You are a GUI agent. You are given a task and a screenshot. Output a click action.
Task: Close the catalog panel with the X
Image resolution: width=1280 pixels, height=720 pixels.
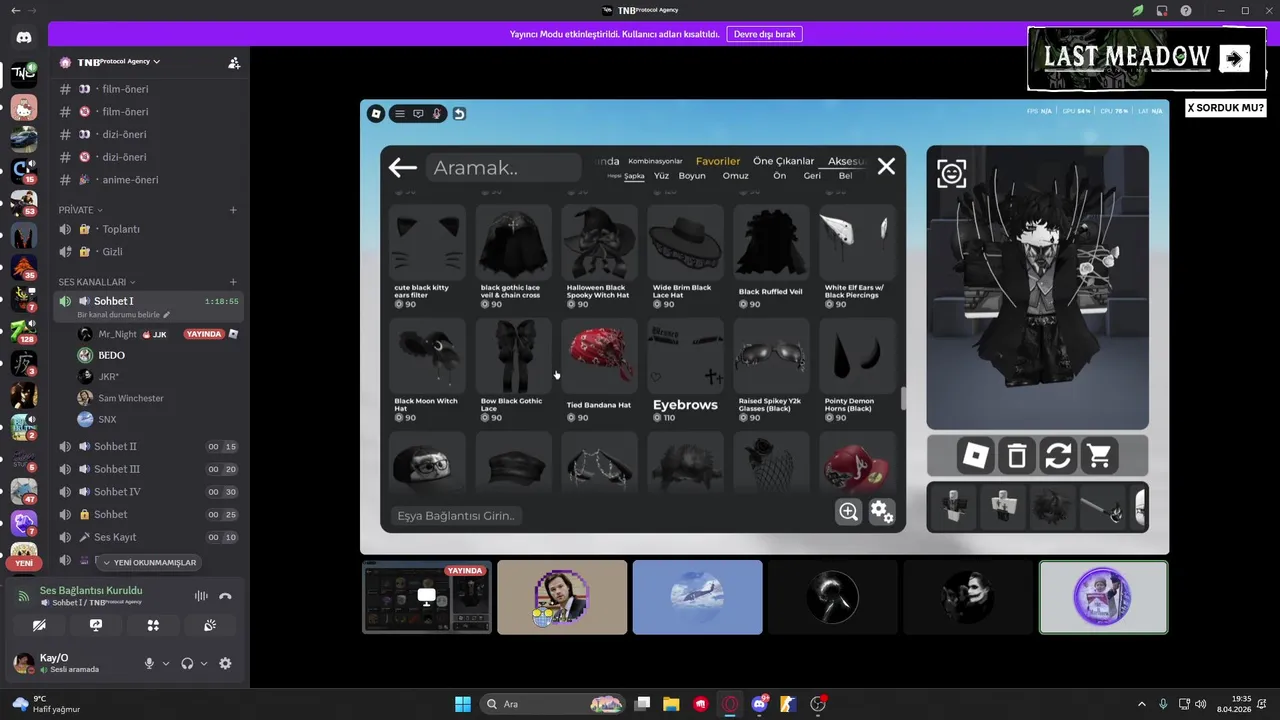click(886, 167)
